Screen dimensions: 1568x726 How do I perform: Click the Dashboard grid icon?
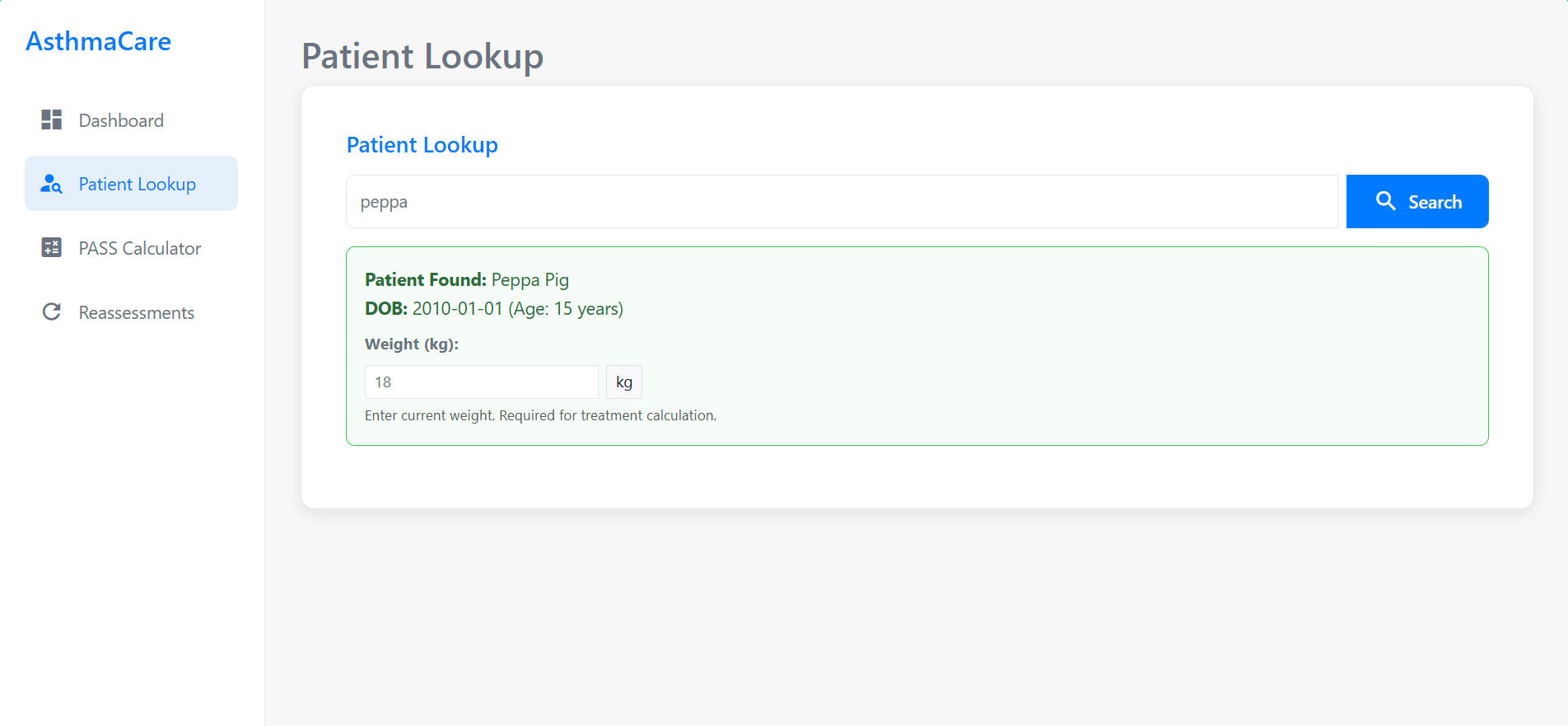click(x=52, y=120)
